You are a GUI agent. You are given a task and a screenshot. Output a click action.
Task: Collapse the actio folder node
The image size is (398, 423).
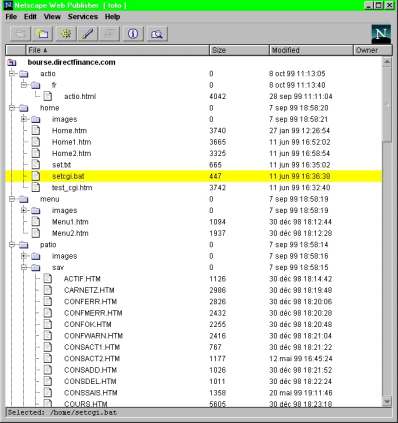coord(12,73)
